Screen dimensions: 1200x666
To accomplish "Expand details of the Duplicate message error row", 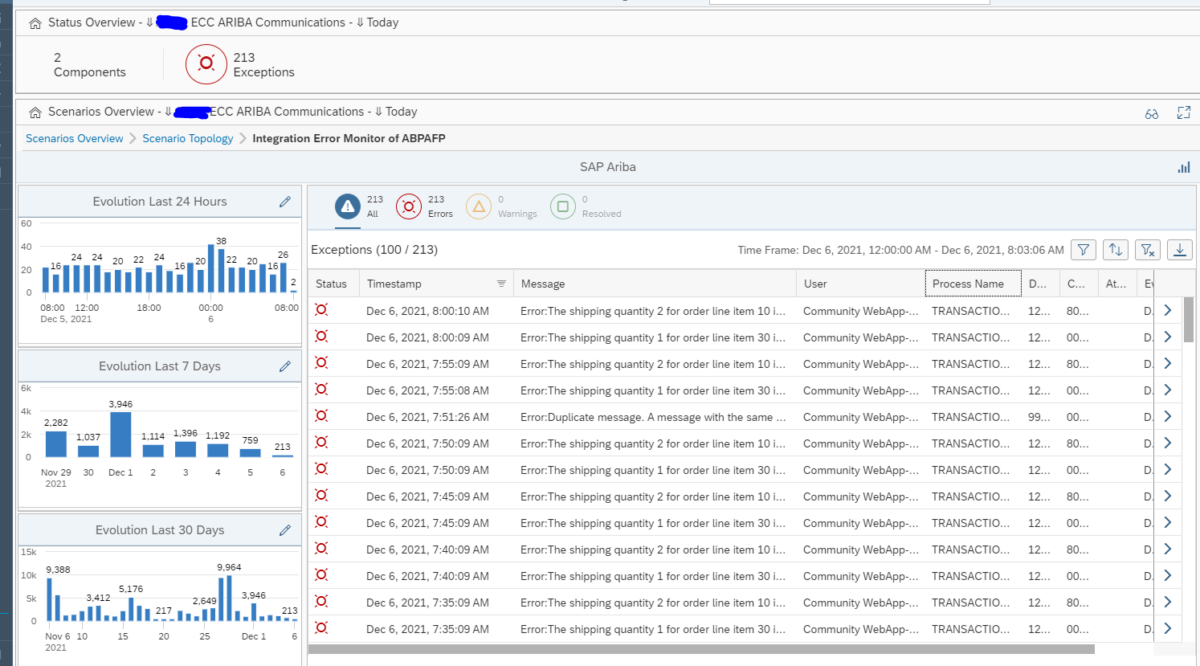I will [x=1167, y=416].
